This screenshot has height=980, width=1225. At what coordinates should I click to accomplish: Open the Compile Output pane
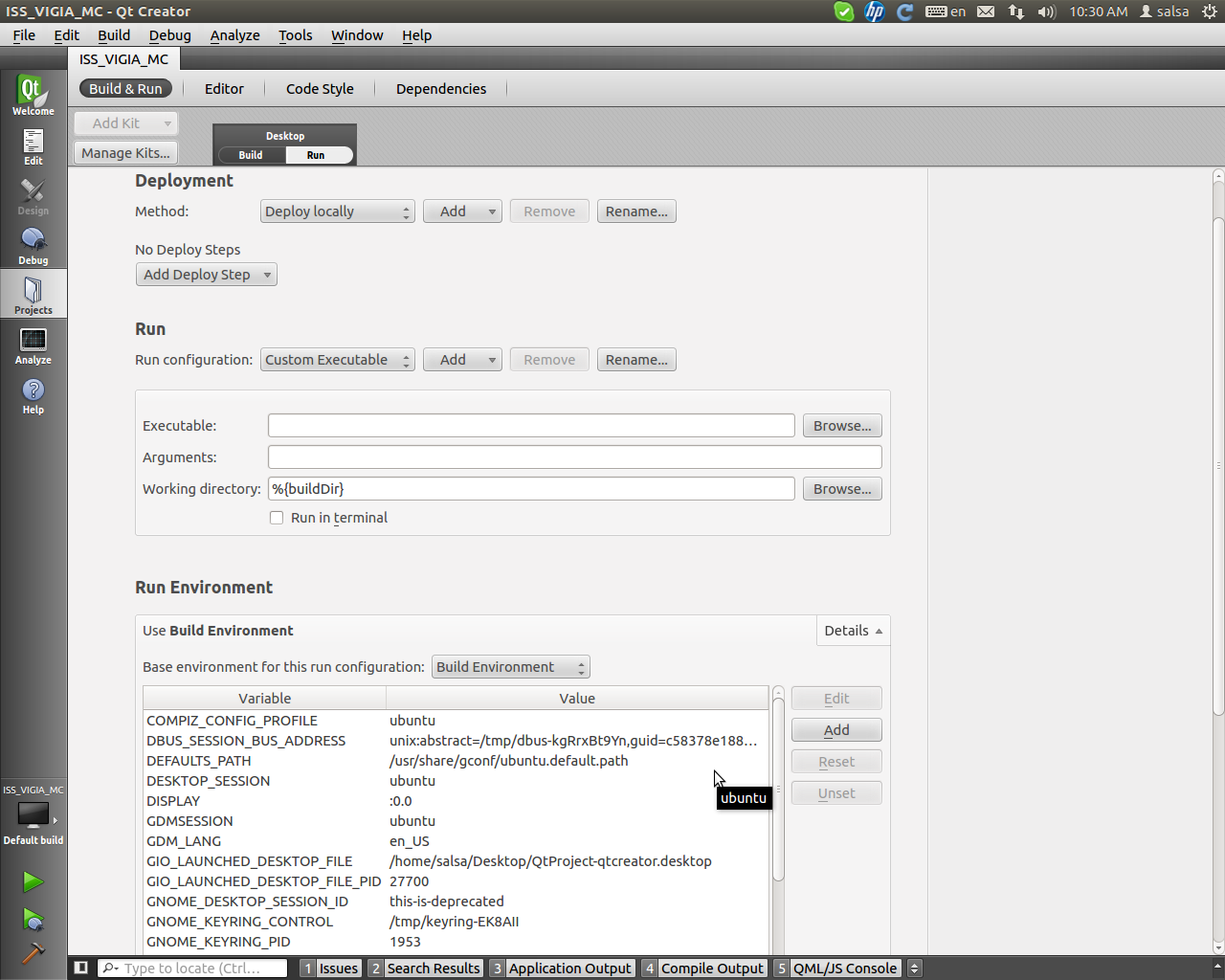click(x=704, y=968)
